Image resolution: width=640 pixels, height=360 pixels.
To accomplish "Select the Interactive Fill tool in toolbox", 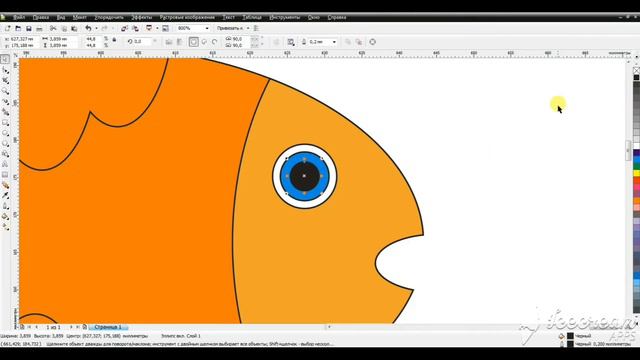I will tap(5, 227).
